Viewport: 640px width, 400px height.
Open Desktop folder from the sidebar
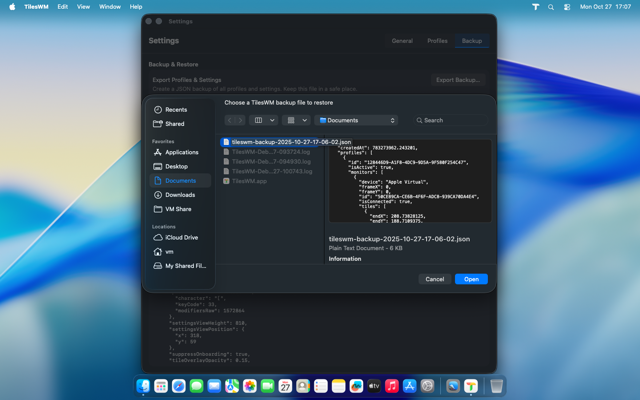(171, 167)
